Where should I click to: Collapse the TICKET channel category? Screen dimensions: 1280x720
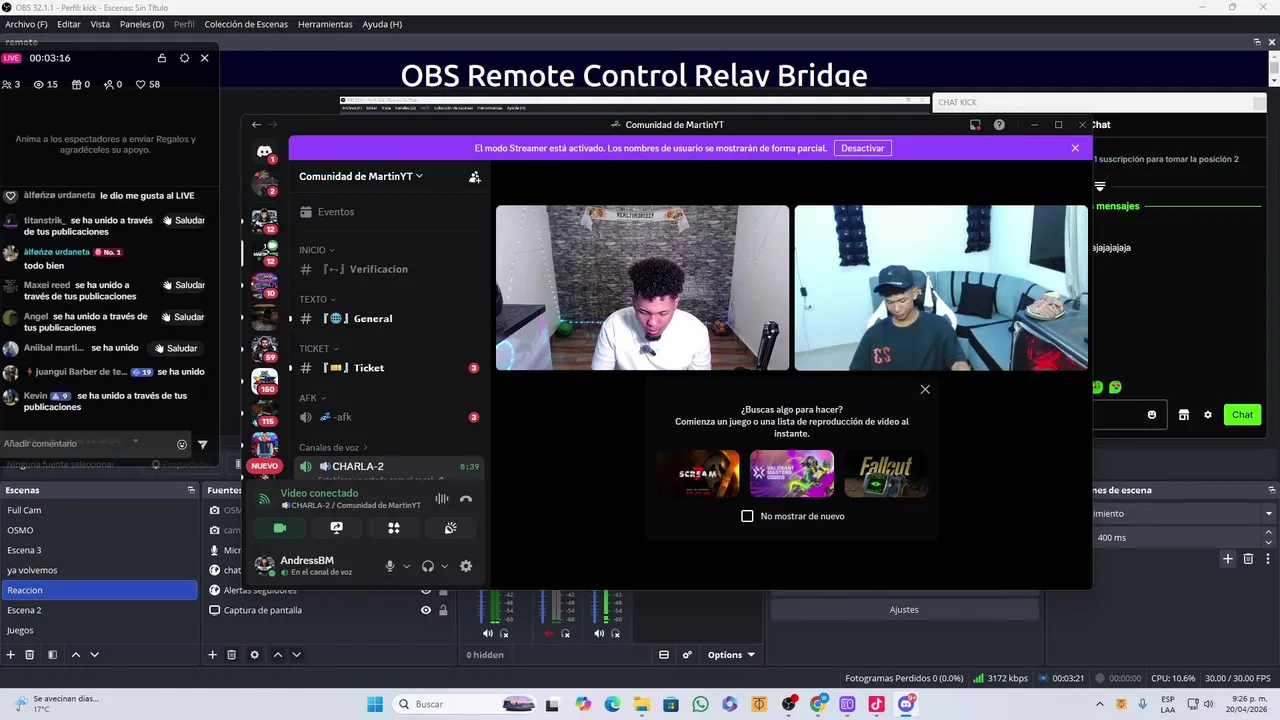coord(318,349)
